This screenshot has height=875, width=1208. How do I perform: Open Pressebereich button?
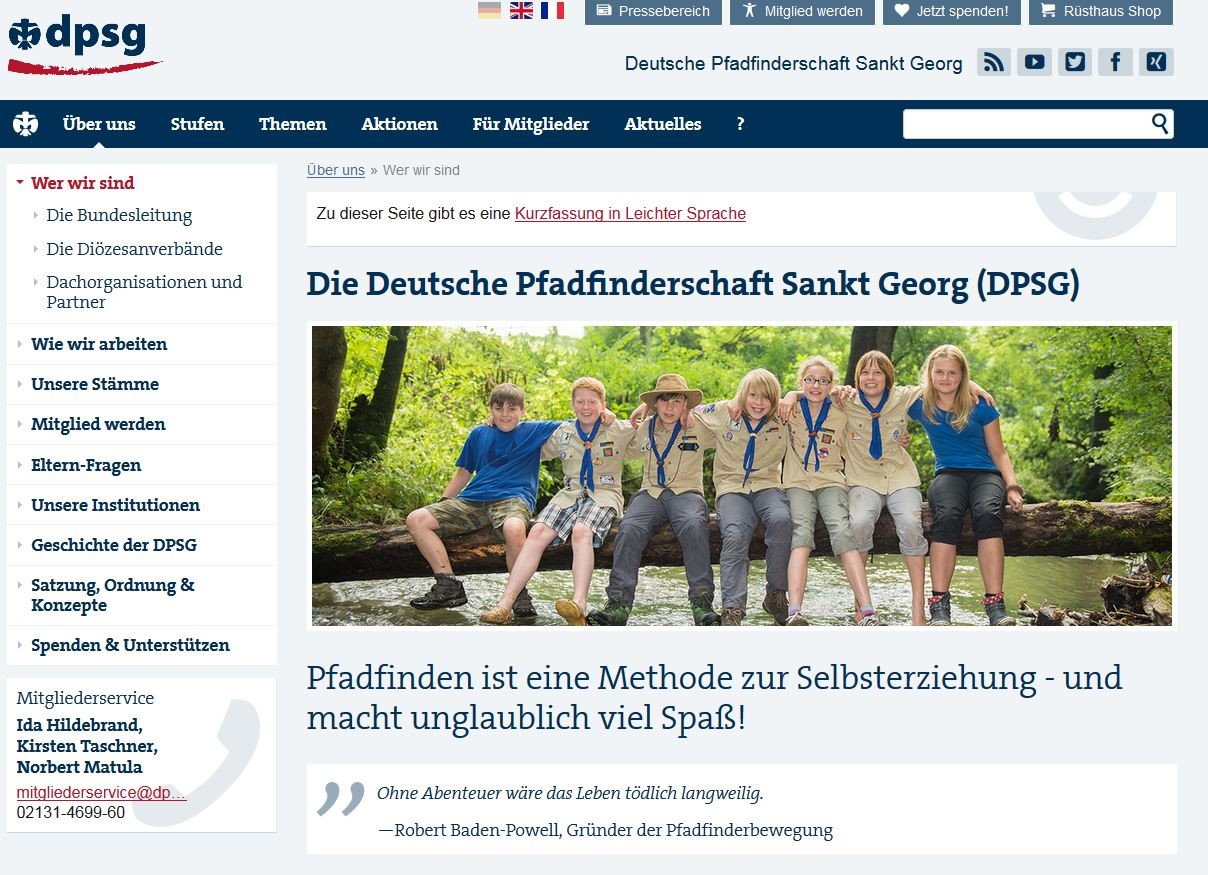(x=653, y=11)
